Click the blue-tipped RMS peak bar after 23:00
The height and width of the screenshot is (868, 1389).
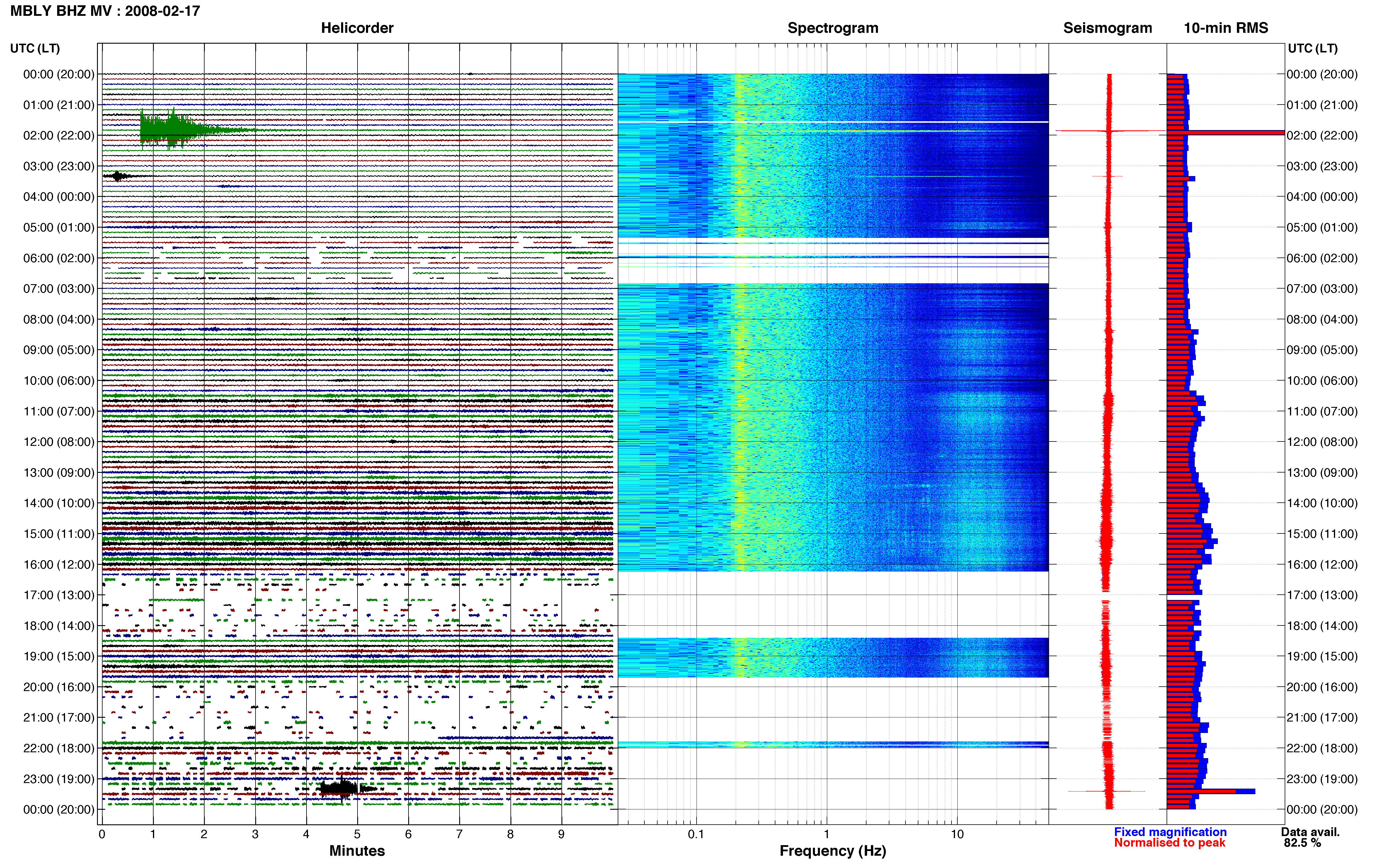pos(1211,792)
